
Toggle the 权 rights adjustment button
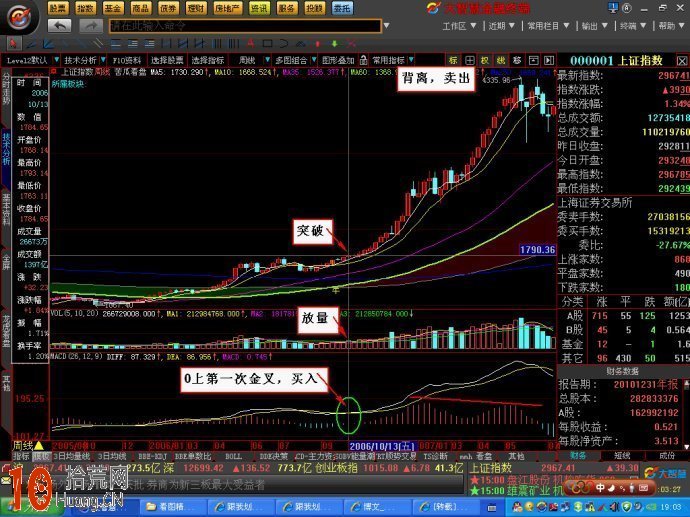click(485, 60)
